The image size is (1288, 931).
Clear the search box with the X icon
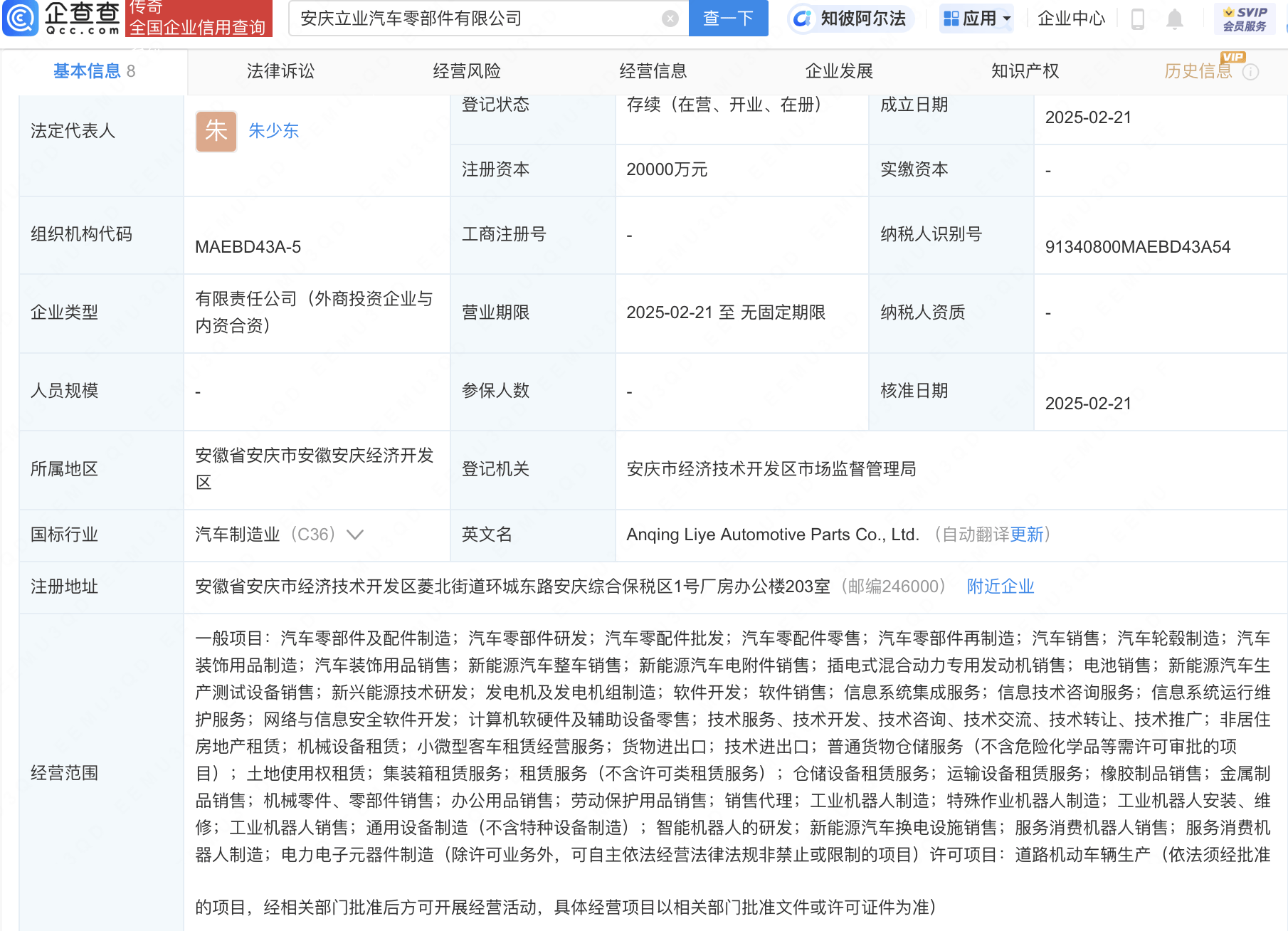[x=668, y=19]
